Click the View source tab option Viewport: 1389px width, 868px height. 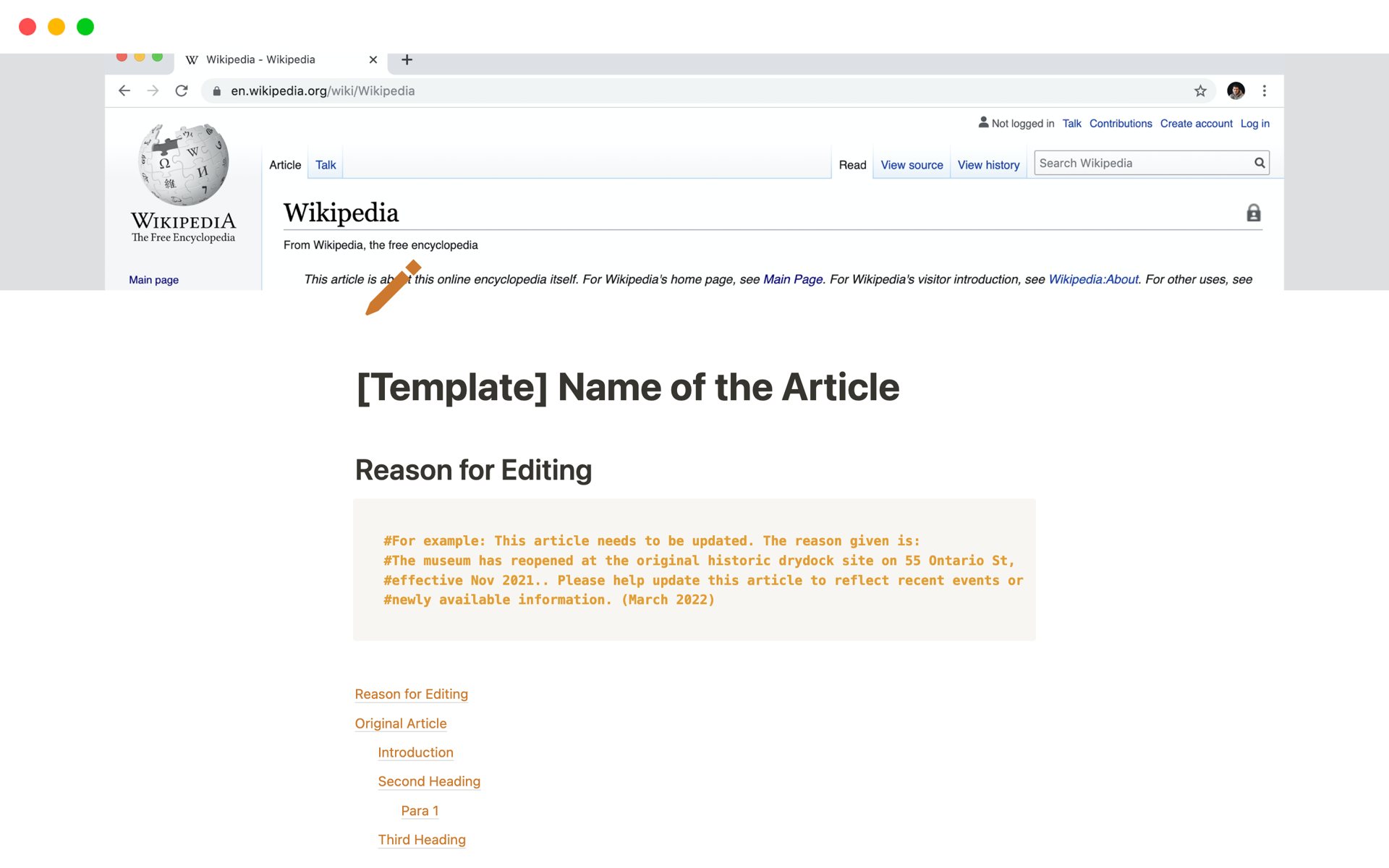(x=911, y=164)
